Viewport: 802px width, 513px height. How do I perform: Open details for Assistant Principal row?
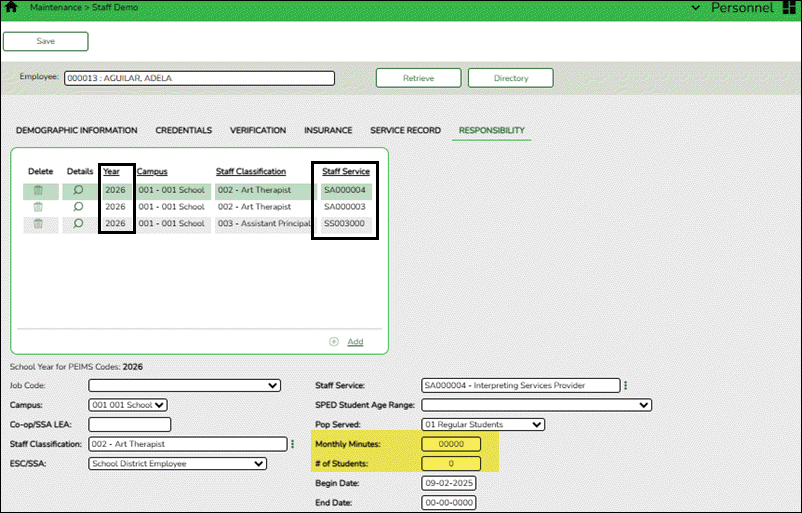click(79, 224)
